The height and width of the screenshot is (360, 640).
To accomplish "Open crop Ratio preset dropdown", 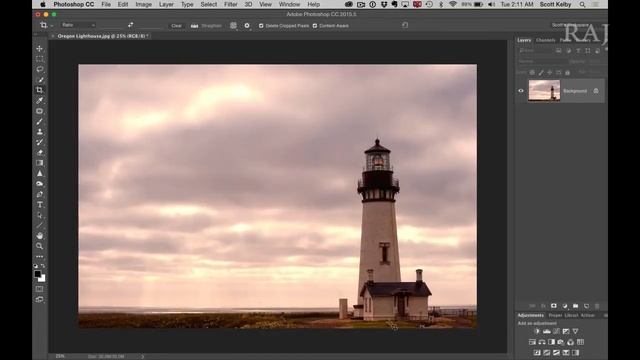I will pos(78,25).
